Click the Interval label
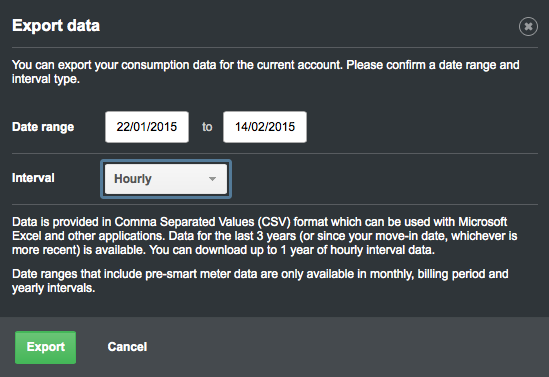Image resolution: width=549 pixels, height=377 pixels. [x=33, y=178]
